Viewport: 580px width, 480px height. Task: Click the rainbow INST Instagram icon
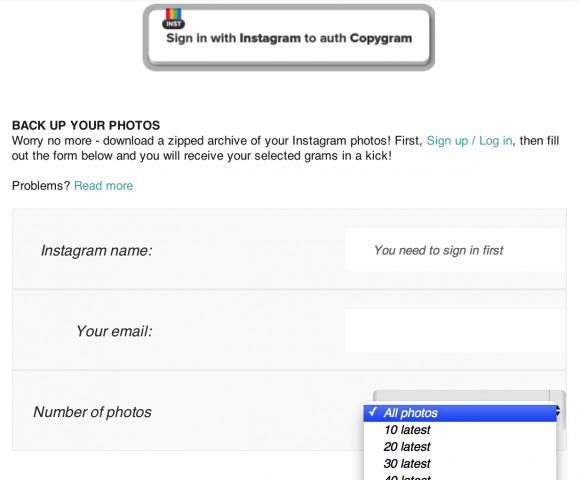coord(173,18)
